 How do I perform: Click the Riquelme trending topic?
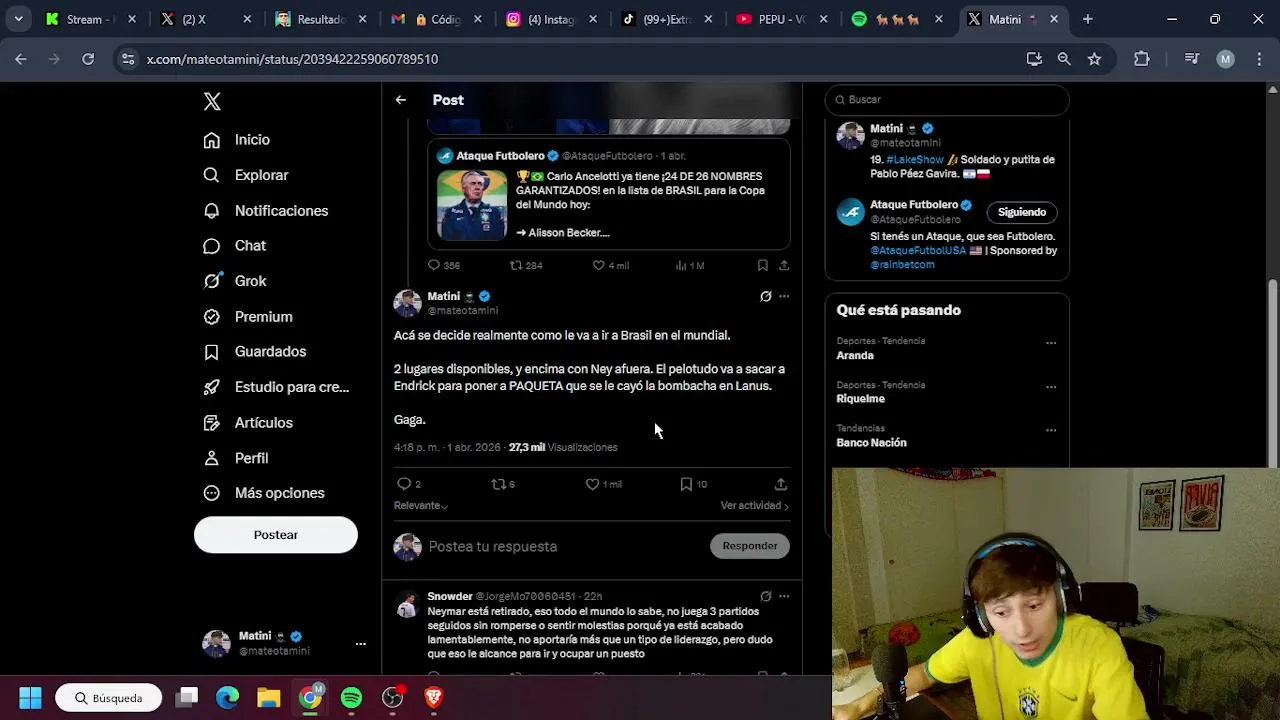(x=861, y=399)
